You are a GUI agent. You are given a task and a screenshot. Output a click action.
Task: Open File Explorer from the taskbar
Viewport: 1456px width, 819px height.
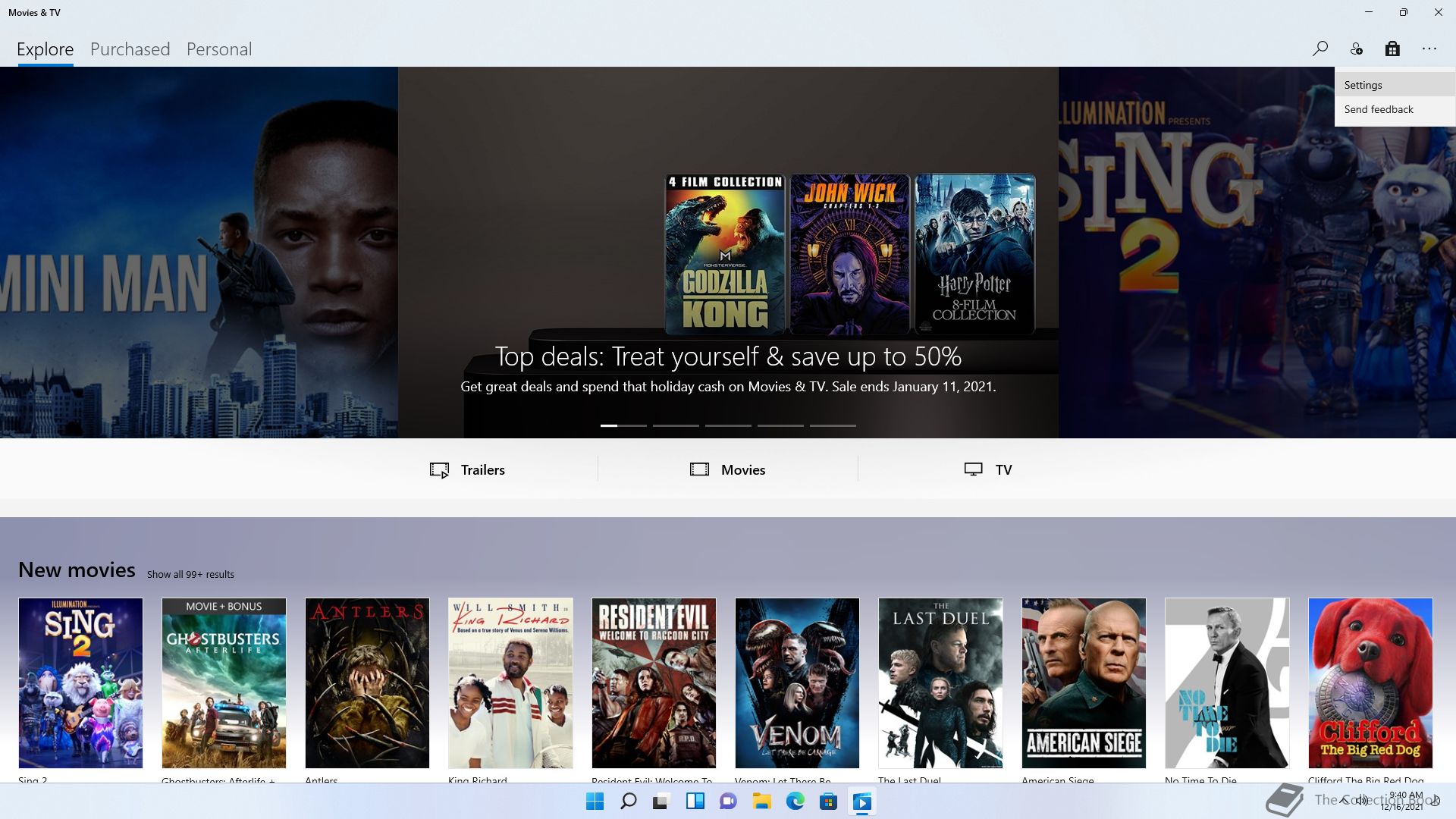761,802
